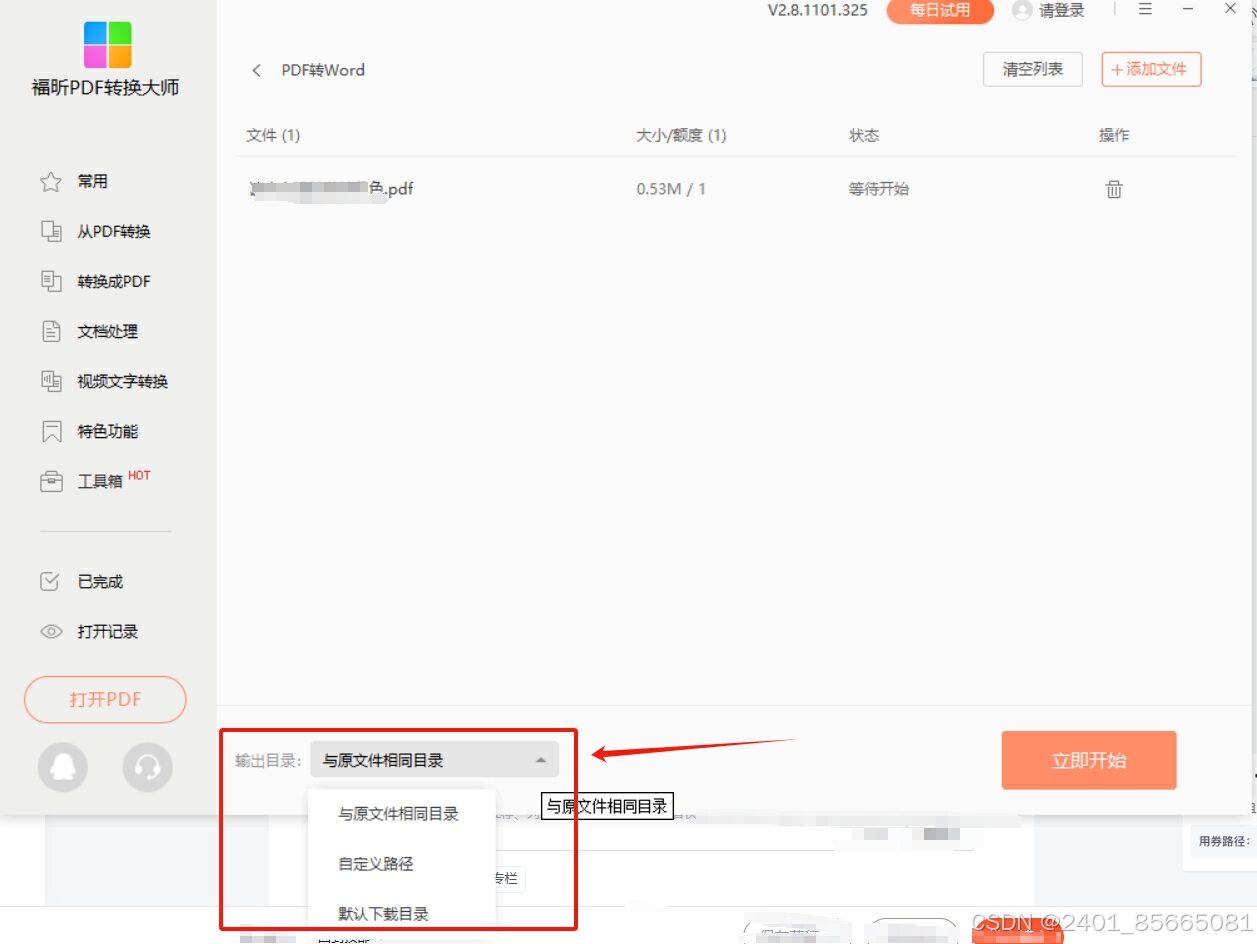Open the 输出目录 dropdown arrow
Screen dimensions: 1257x944
pos(541,760)
